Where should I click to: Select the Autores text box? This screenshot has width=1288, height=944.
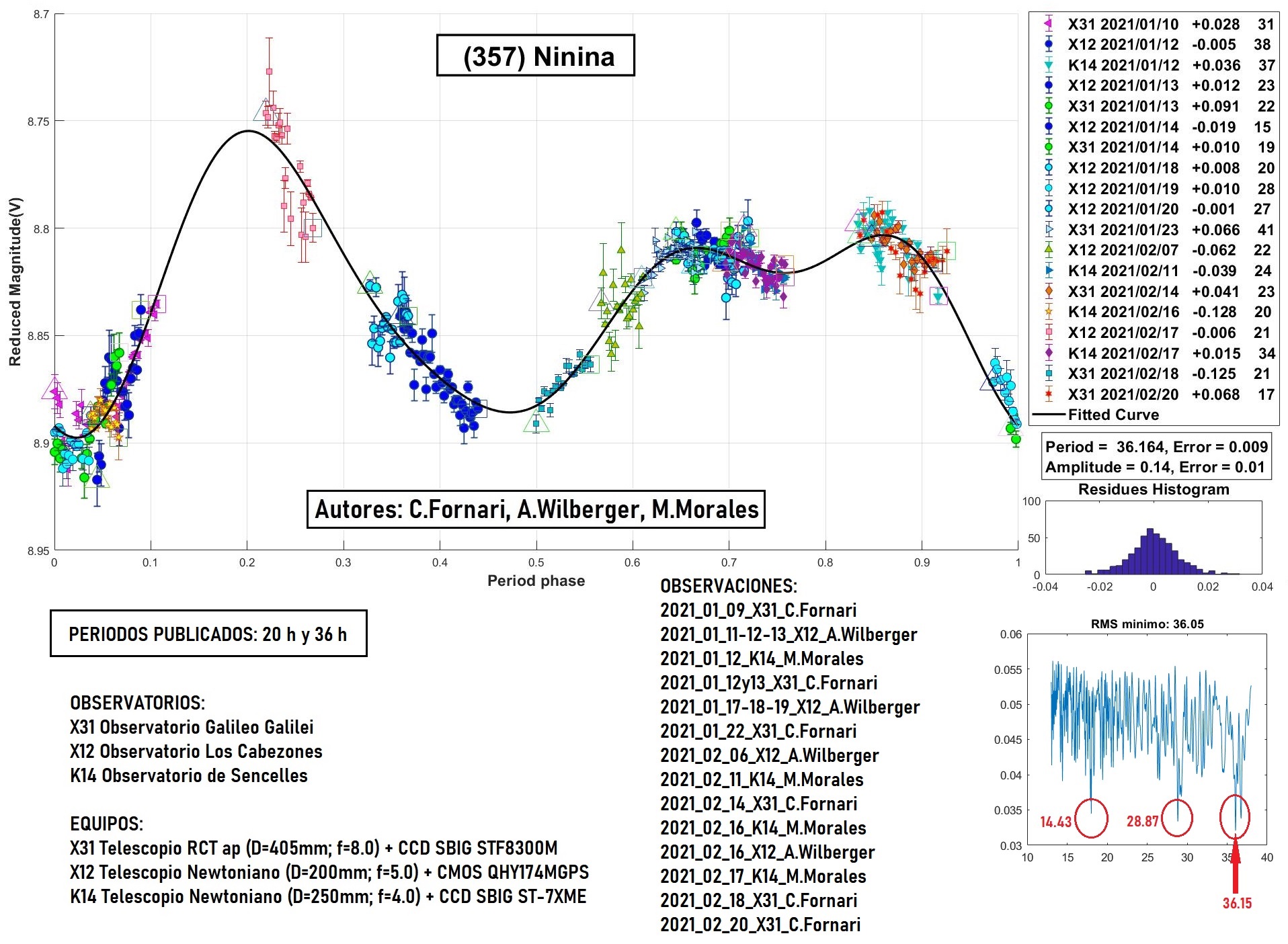(536, 509)
